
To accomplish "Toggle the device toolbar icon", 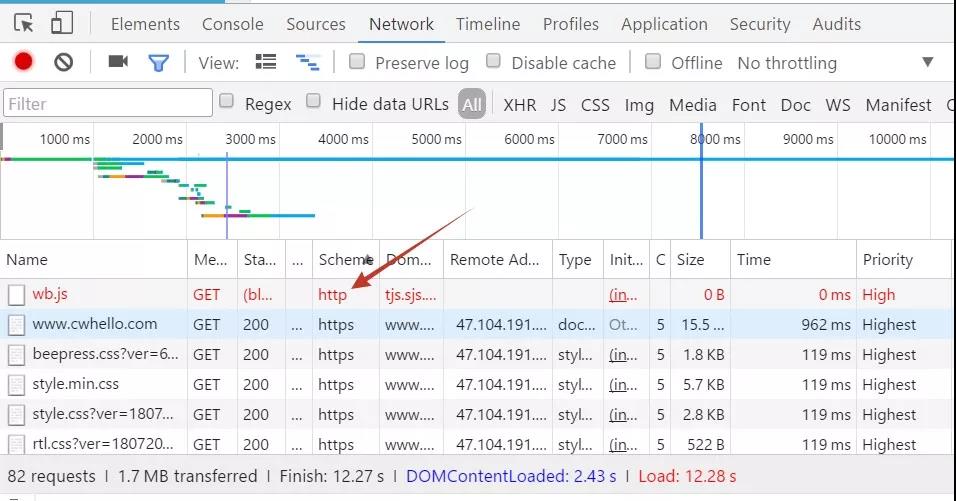I will [62, 24].
